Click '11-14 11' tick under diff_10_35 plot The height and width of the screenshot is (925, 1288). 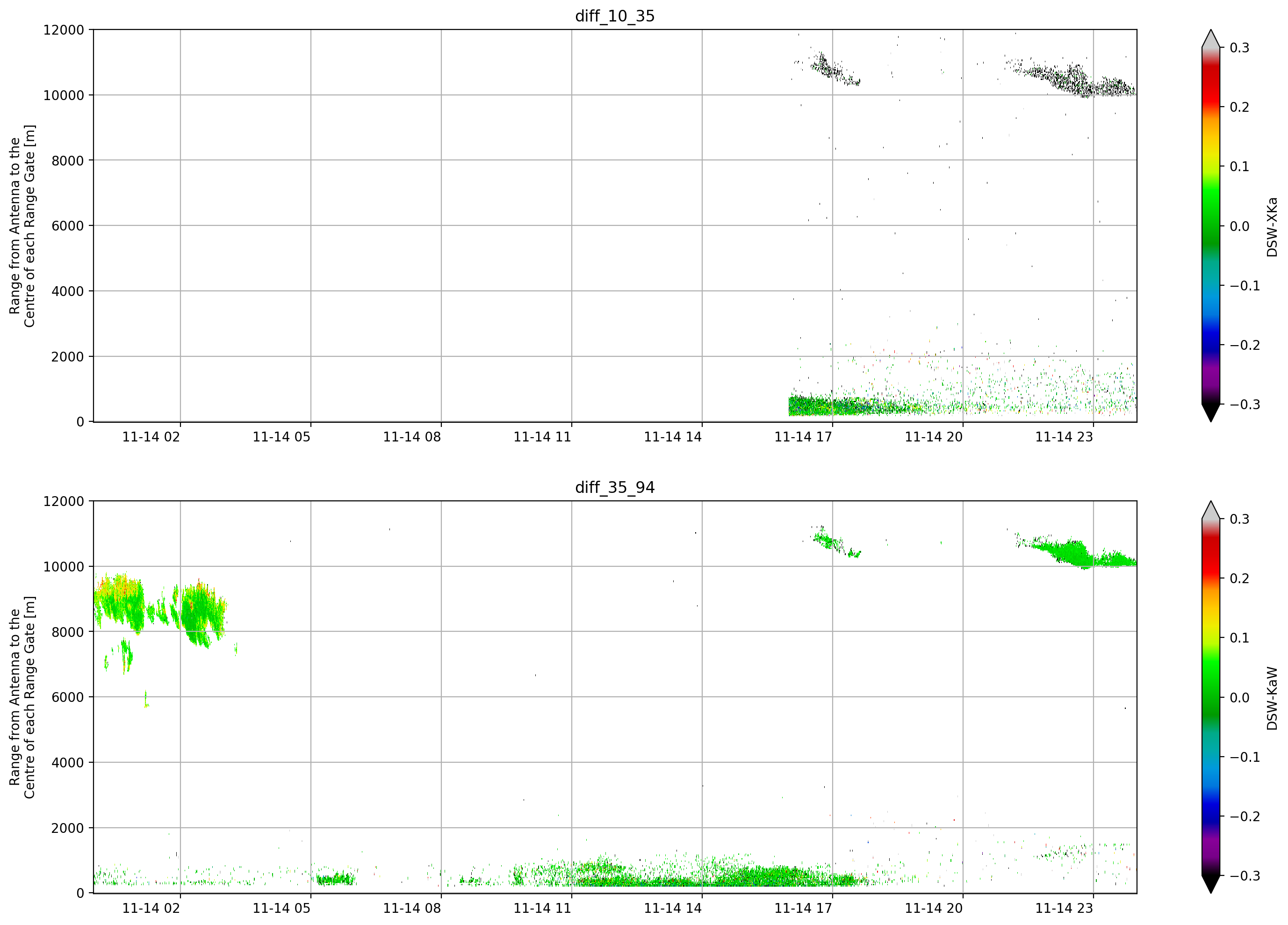[542, 437]
